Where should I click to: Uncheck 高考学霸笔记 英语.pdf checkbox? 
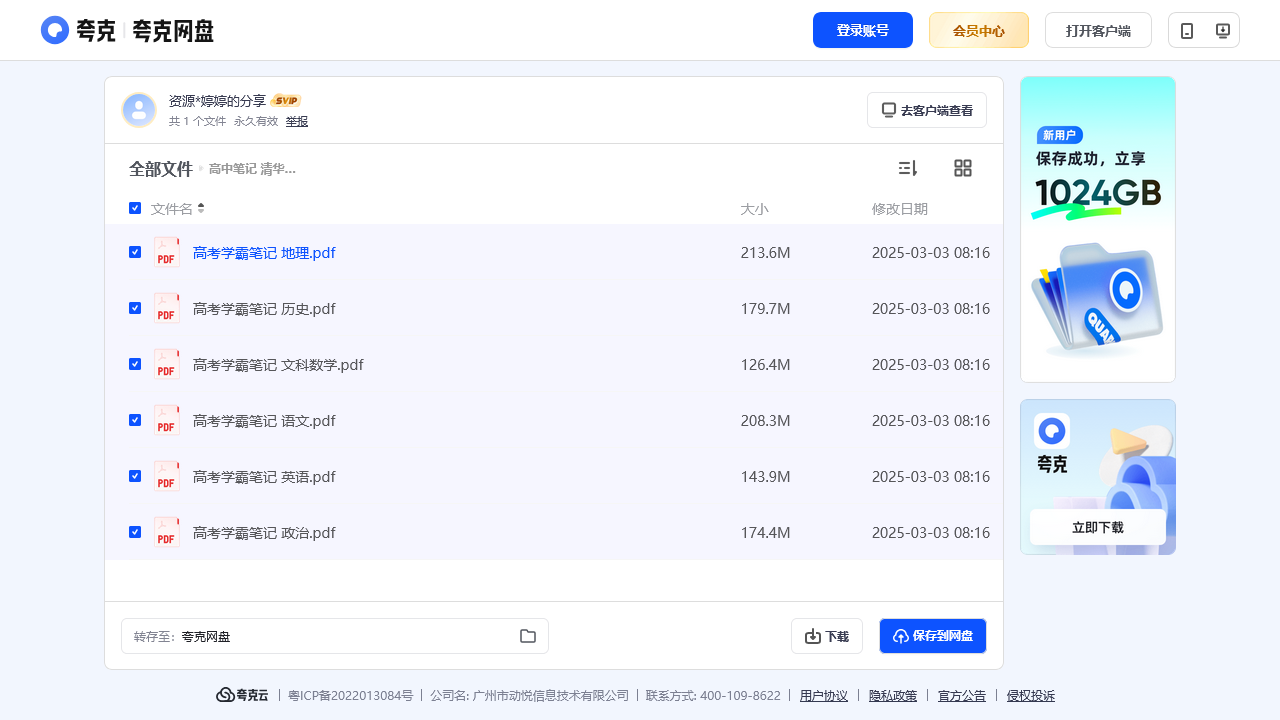(135, 476)
